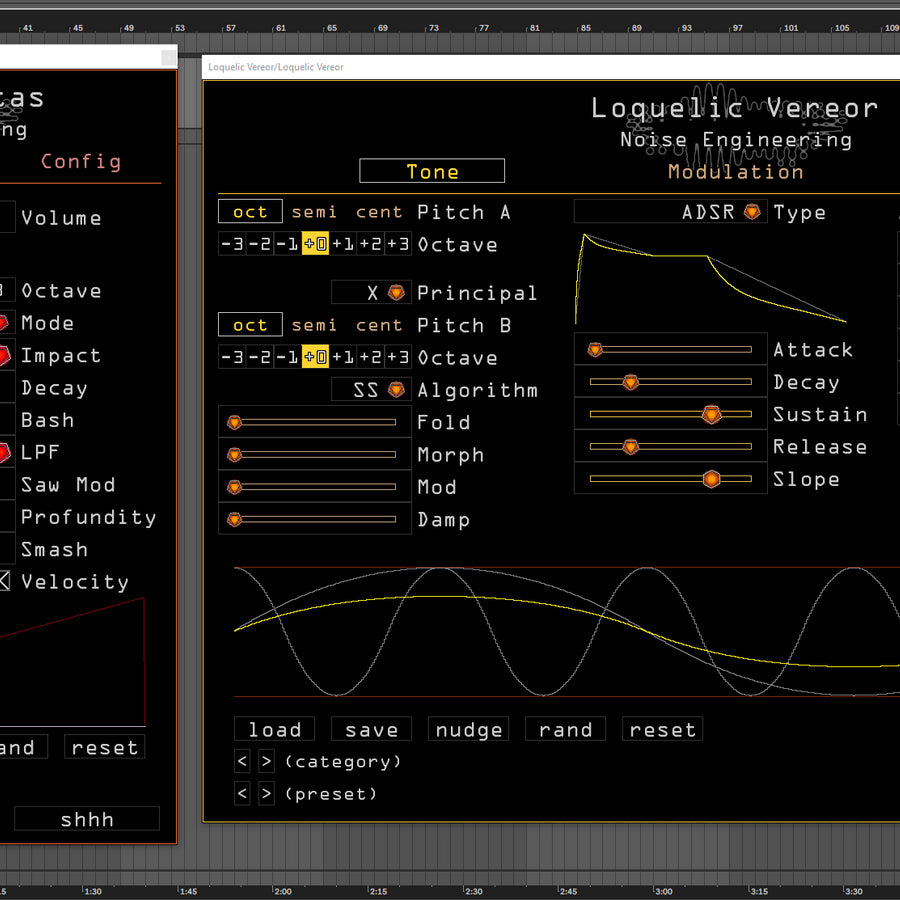This screenshot has width=900, height=900.
Task: Go to previous preset arrow
Action: pyautogui.click(x=242, y=794)
